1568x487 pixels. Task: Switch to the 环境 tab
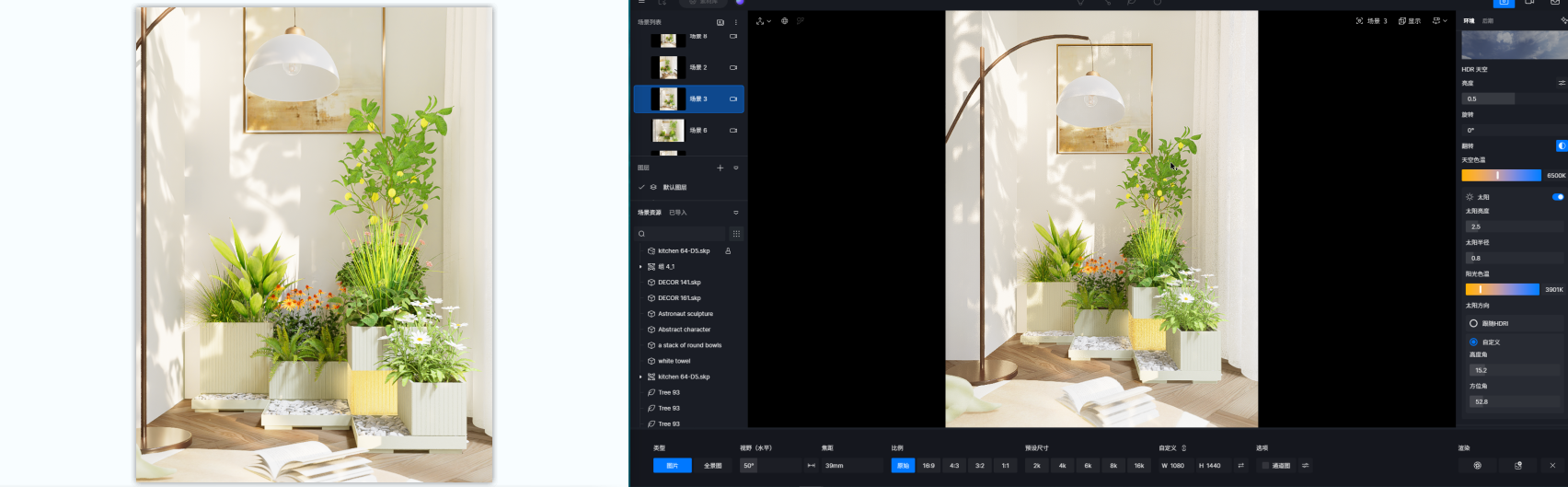click(x=1469, y=20)
